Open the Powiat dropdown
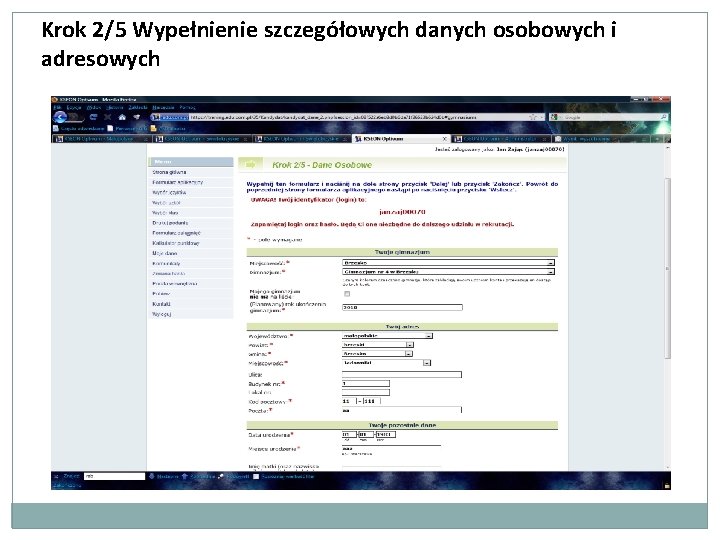This screenshot has height=540, width=720. (377, 344)
